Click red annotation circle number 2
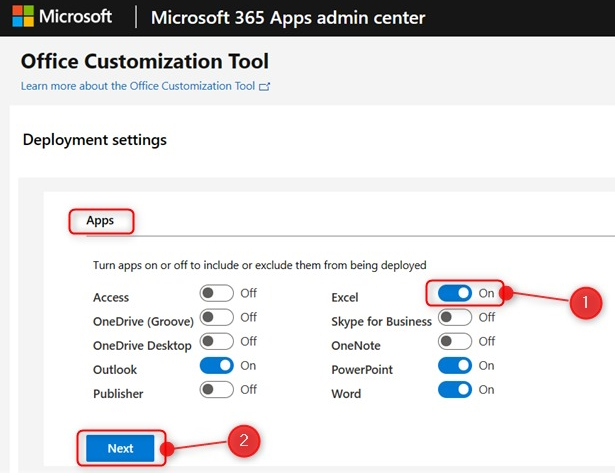Viewport: 615px width, 473px height. point(244,441)
